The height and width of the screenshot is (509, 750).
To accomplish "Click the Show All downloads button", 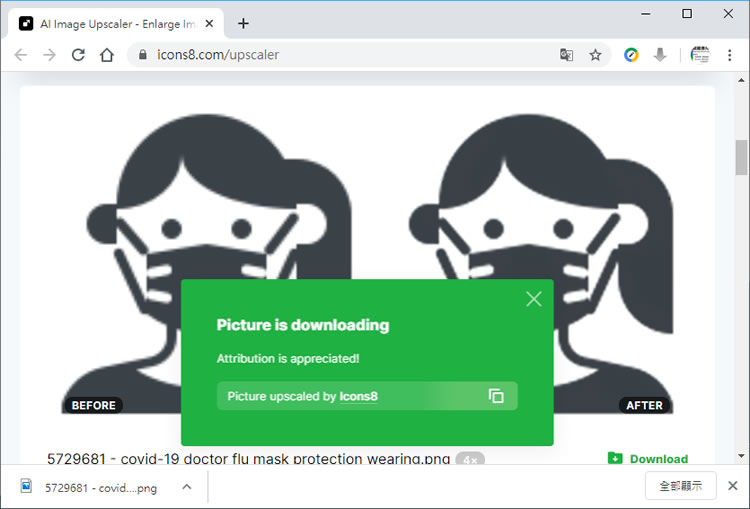I will point(680,487).
